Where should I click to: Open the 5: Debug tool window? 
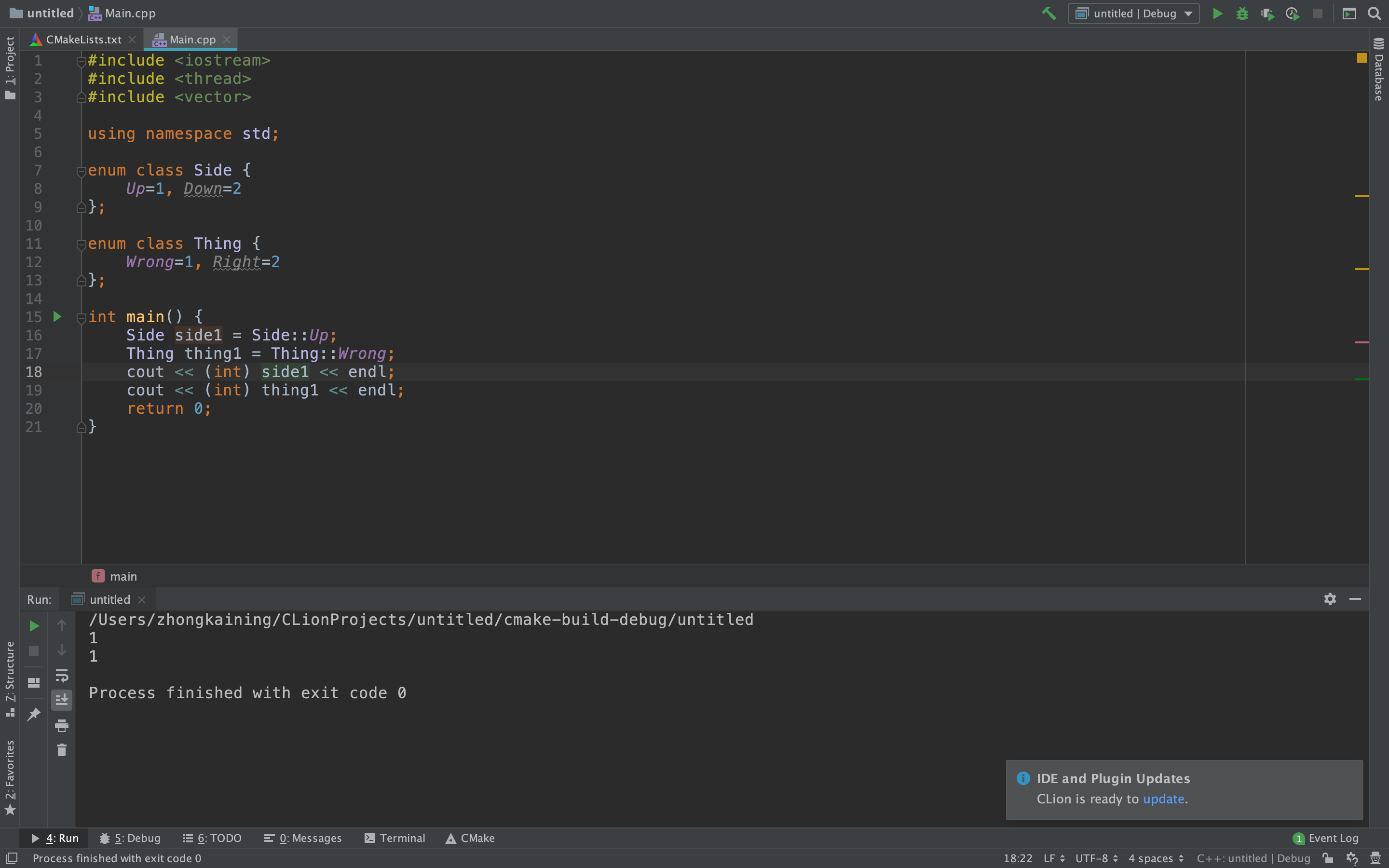tap(130, 838)
